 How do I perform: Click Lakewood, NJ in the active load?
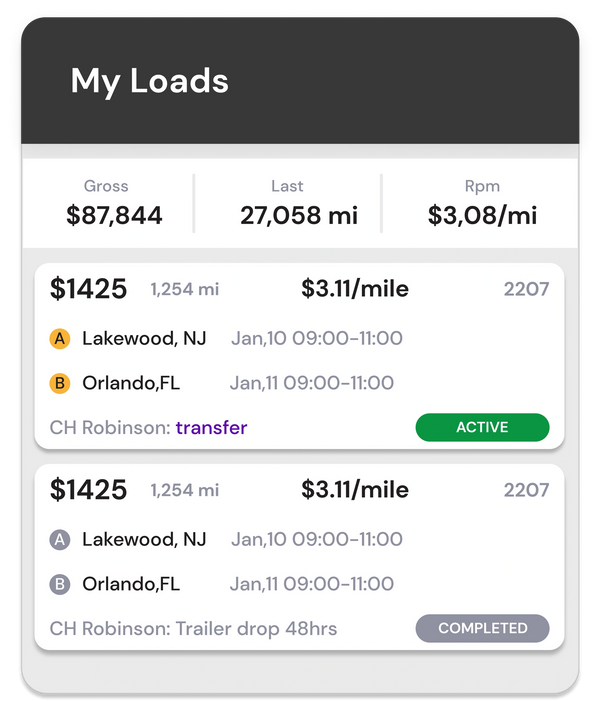[x=144, y=339]
